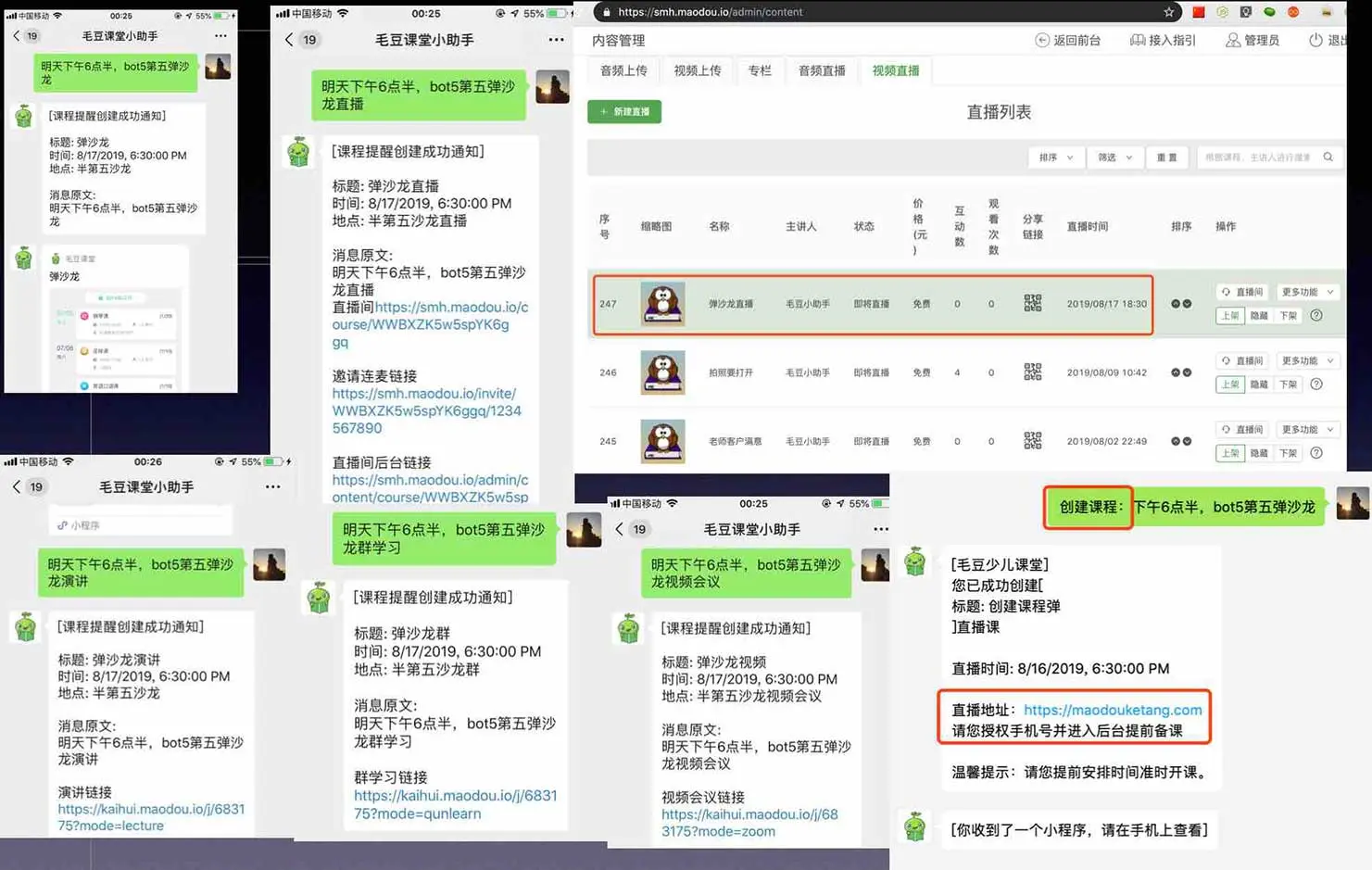Open the 视频会议链接 with mode=zoom
Image resolution: width=1372 pixels, height=870 pixels.
point(749,823)
